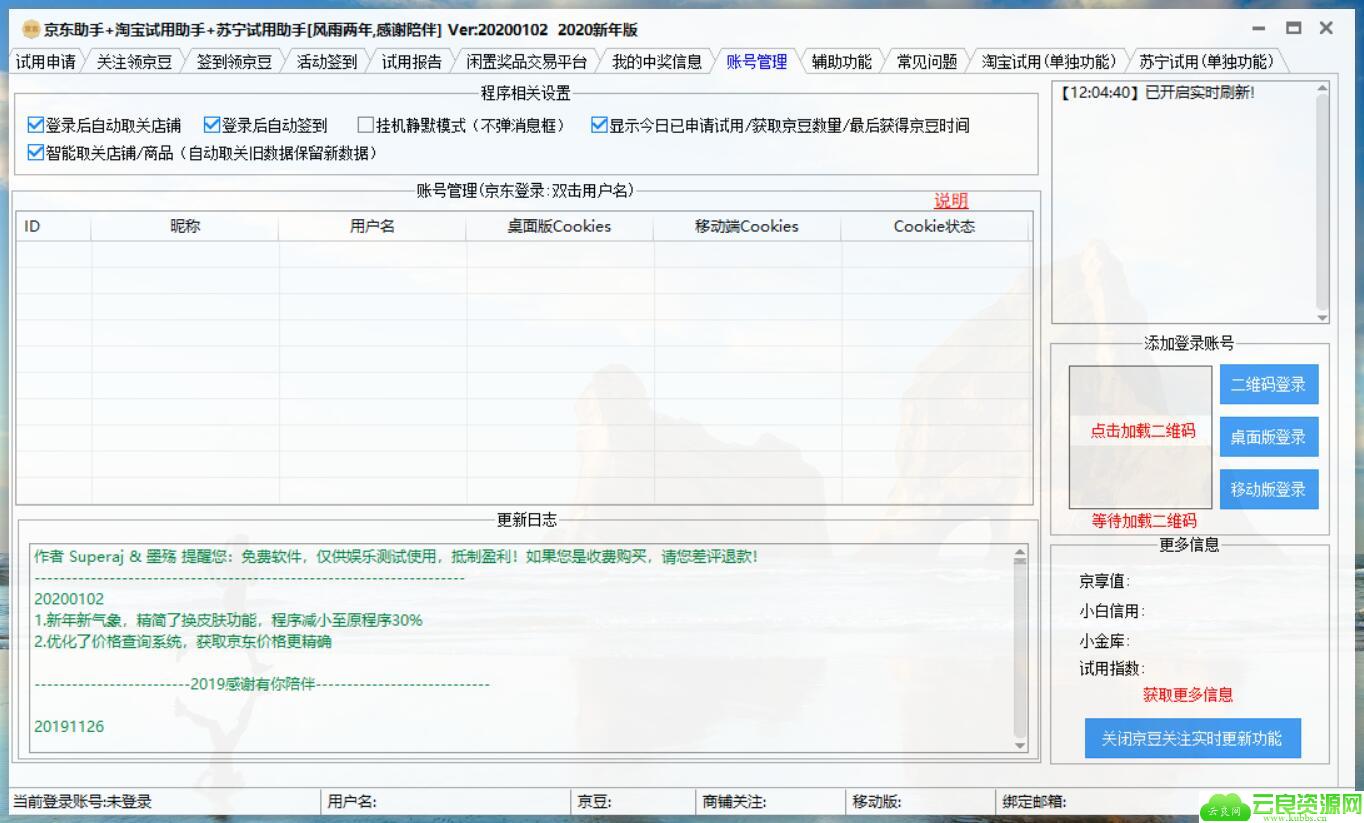The image size is (1364, 823).
Task: Open the 试用申请 tab
Action: coord(46,62)
